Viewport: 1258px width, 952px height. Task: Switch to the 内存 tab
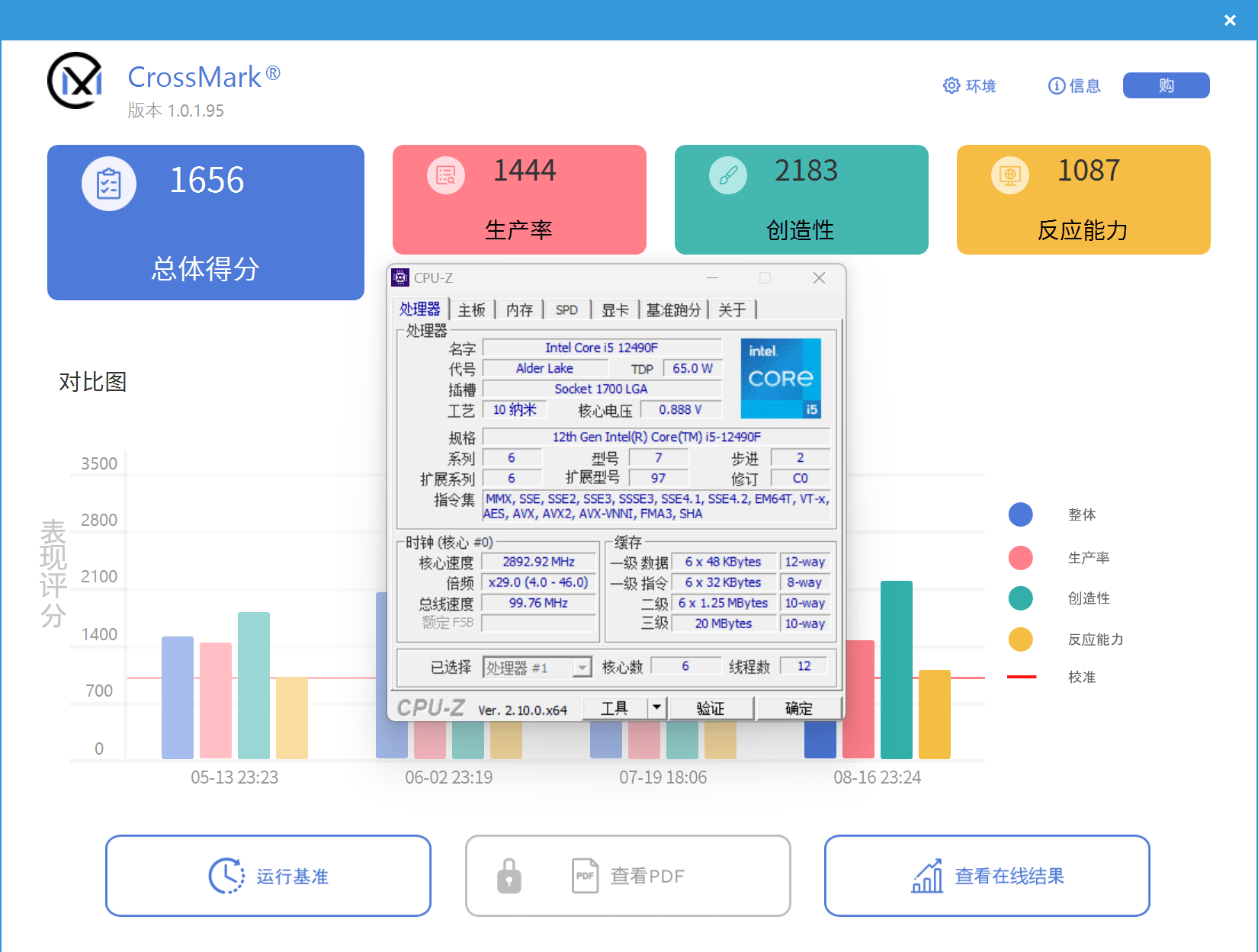(x=519, y=309)
